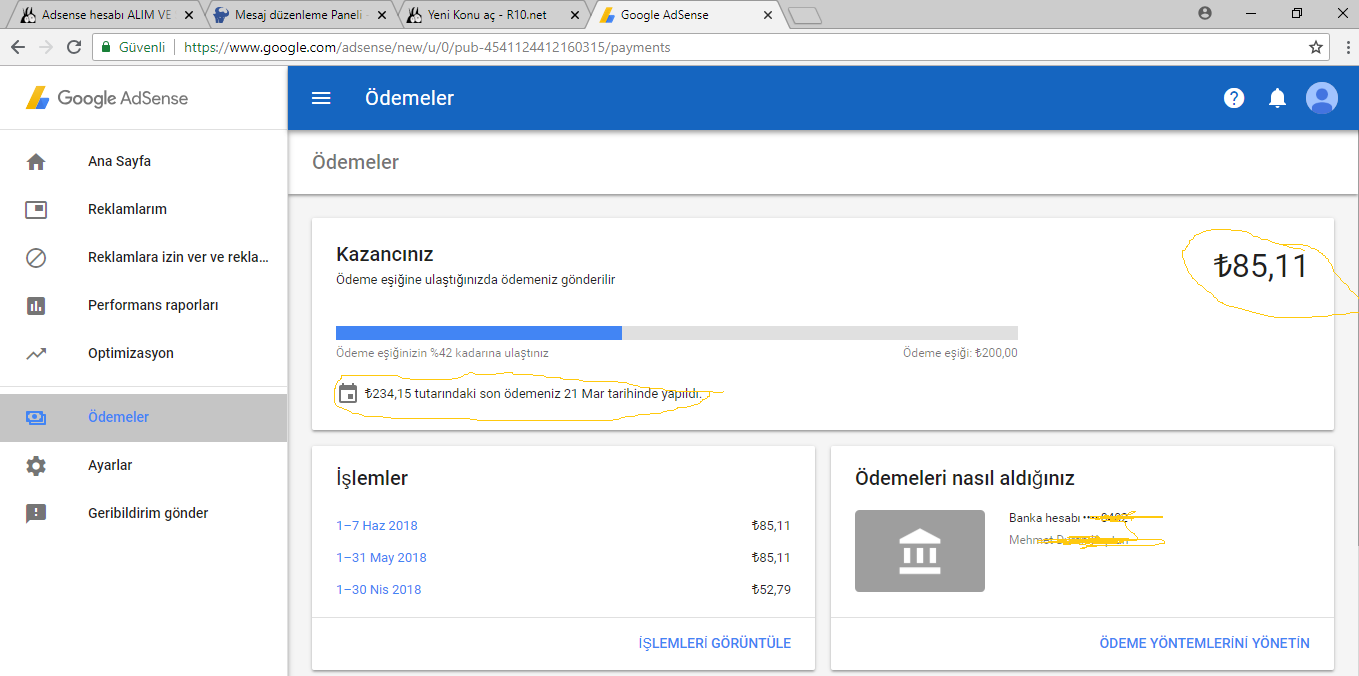
Task: Click the Ödemeler title in blue header
Action: pos(409,98)
